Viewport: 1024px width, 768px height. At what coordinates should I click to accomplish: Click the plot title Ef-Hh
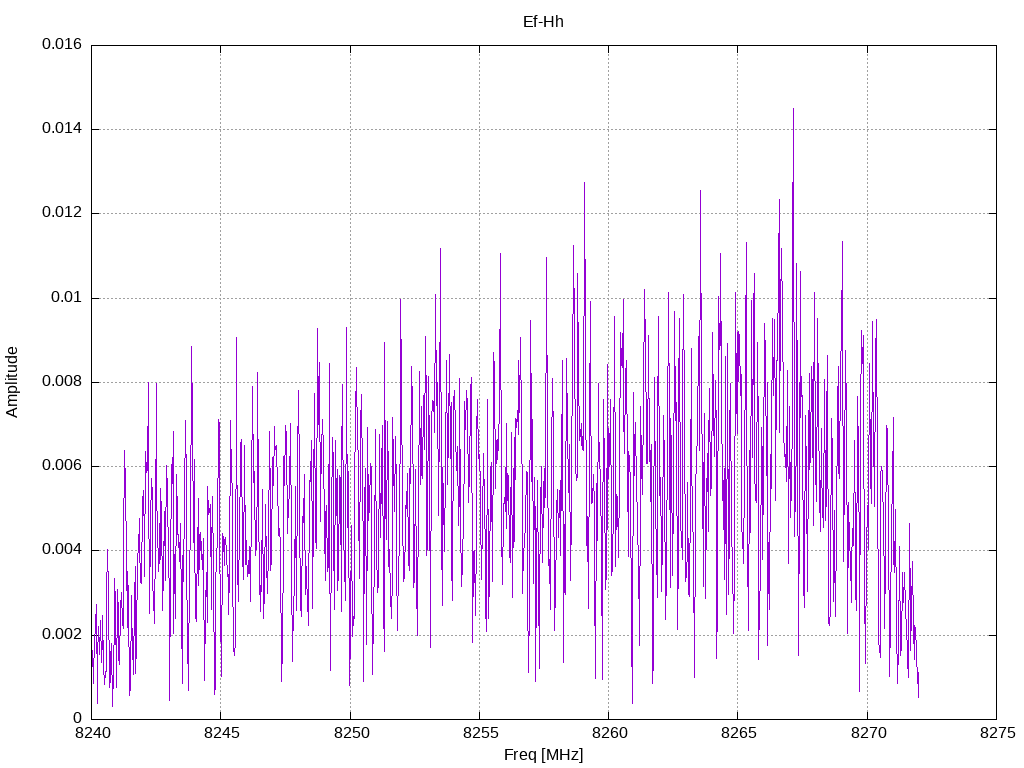[x=543, y=22]
